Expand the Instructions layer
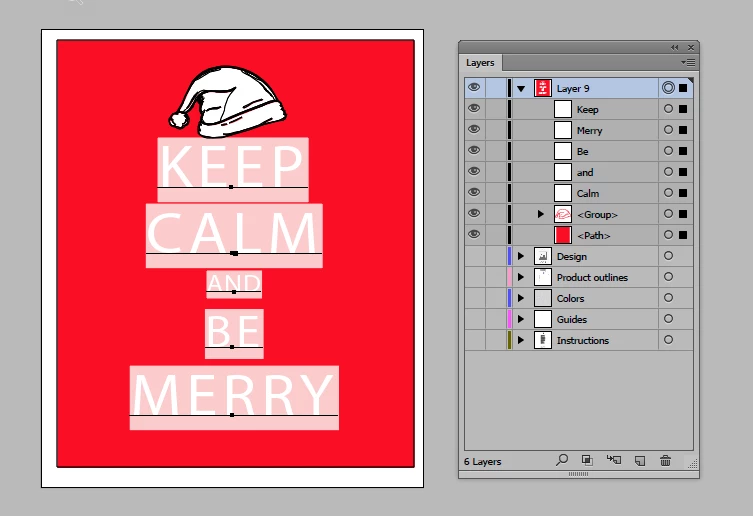Image resolution: width=753 pixels, height=516 pixels. click(x=521, y=340)
